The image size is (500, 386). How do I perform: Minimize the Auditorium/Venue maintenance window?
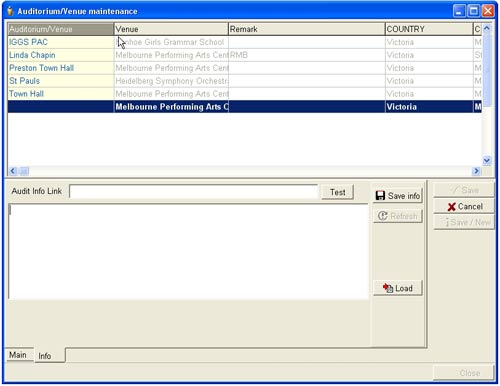click(x=459, y=11)
